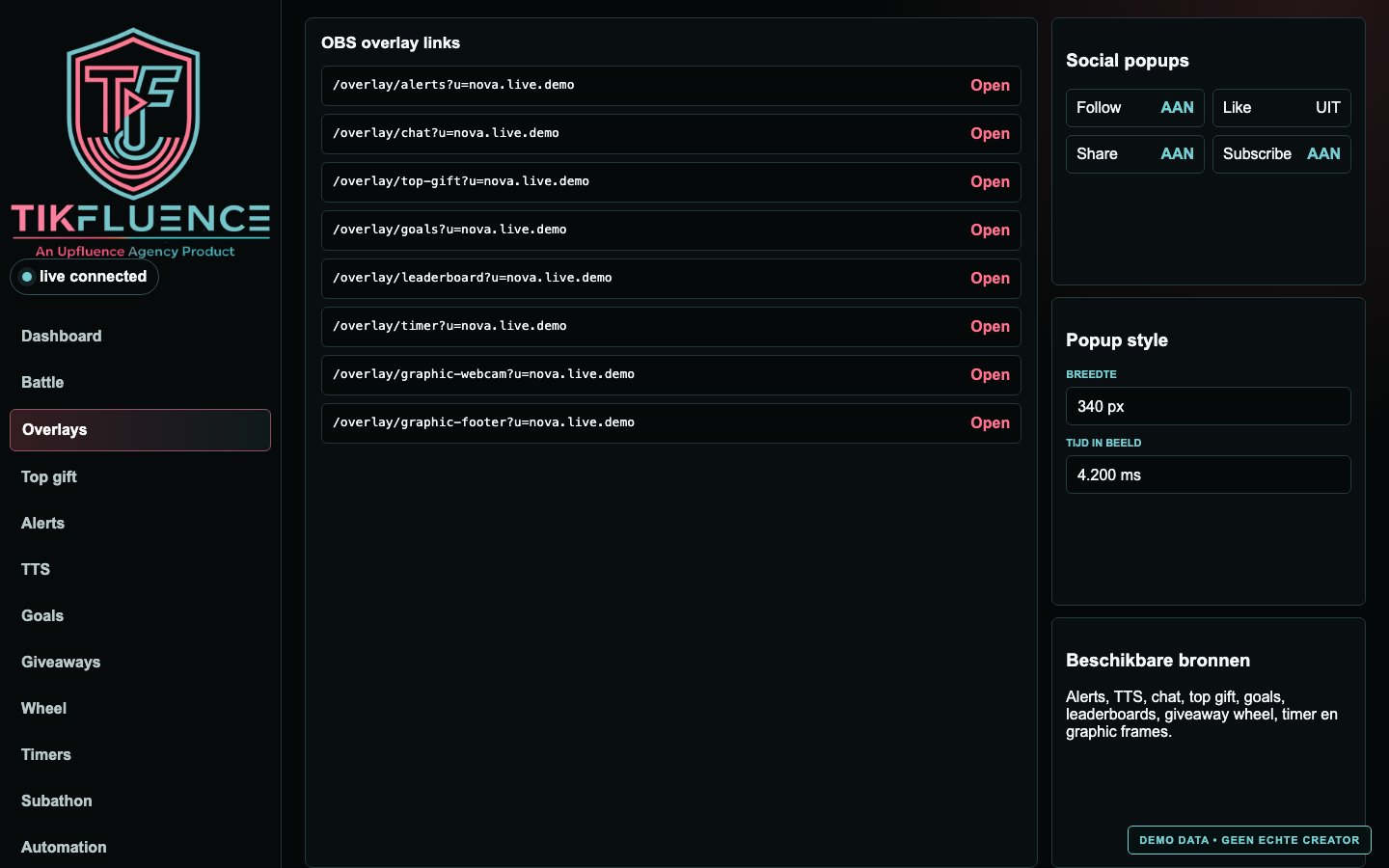
Task: Select Wheel from the sidebar
Action: click(x=140, y=708)
